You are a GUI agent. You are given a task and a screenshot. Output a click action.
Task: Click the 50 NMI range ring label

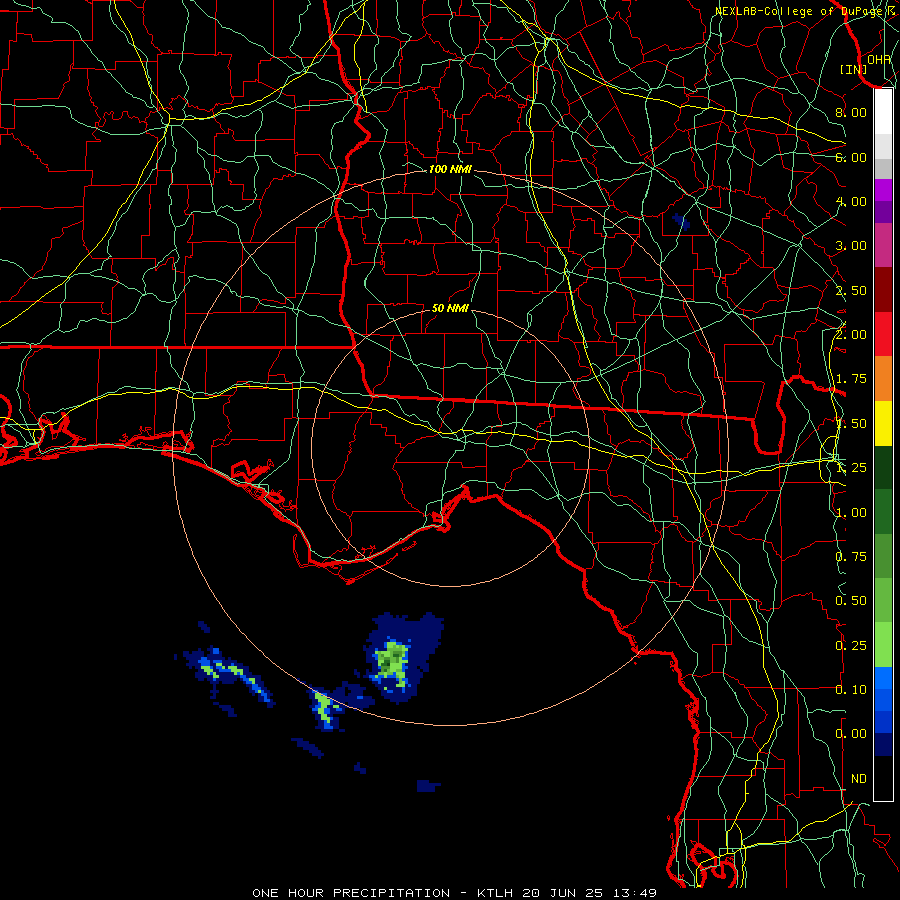point(450,308)
